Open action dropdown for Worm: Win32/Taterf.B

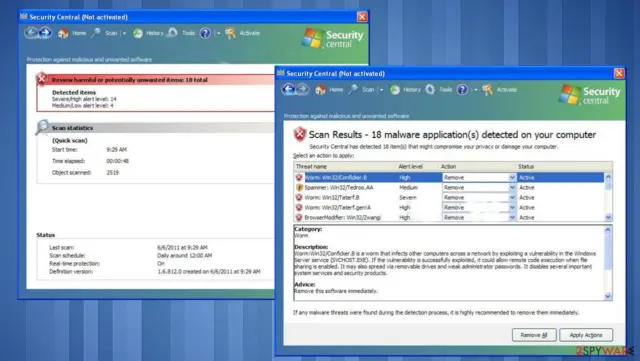pyautogui.click(x=512, y=198)
